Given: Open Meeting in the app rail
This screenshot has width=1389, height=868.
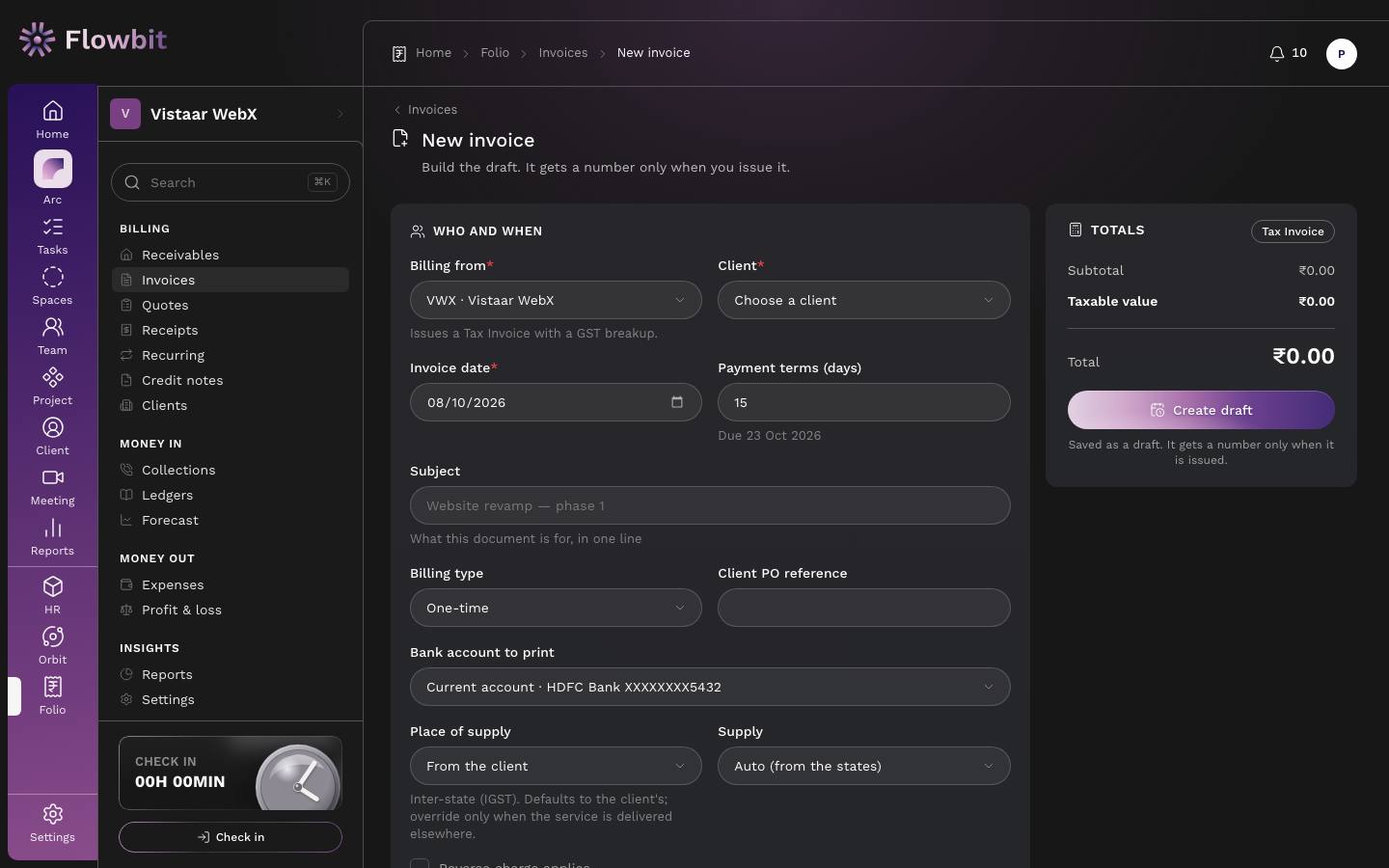Looking at the screenshot, I should point(52,487).
